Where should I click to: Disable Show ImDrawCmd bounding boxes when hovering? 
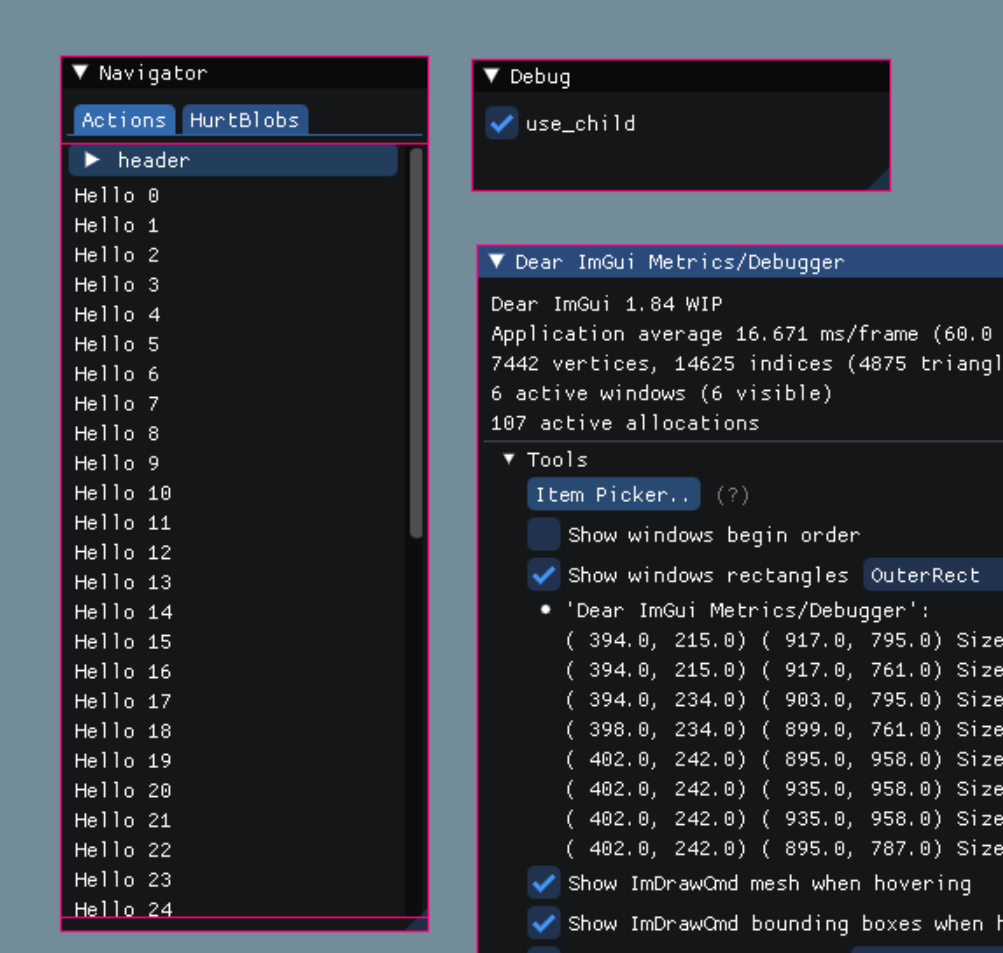(543, 922)
